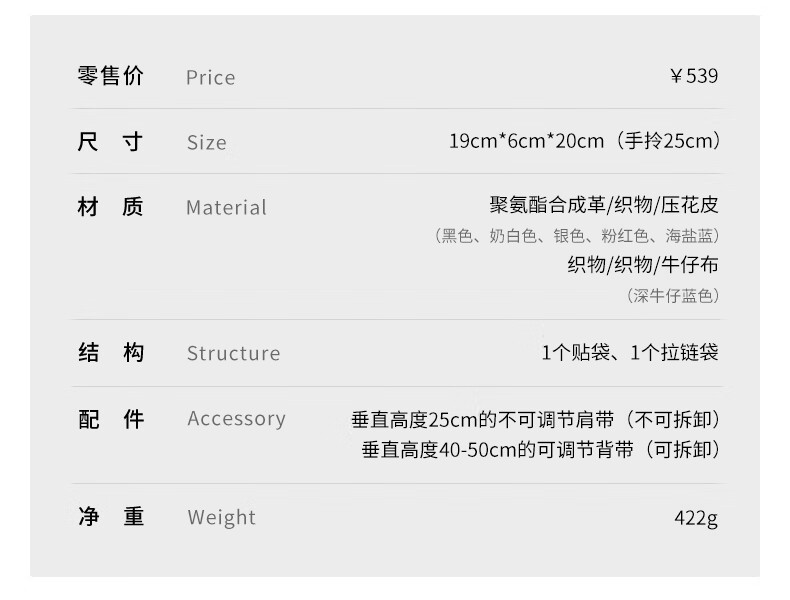Click the 零售价 price label
Viewport: 790px width, 600px height.
(x=110, y=76)
